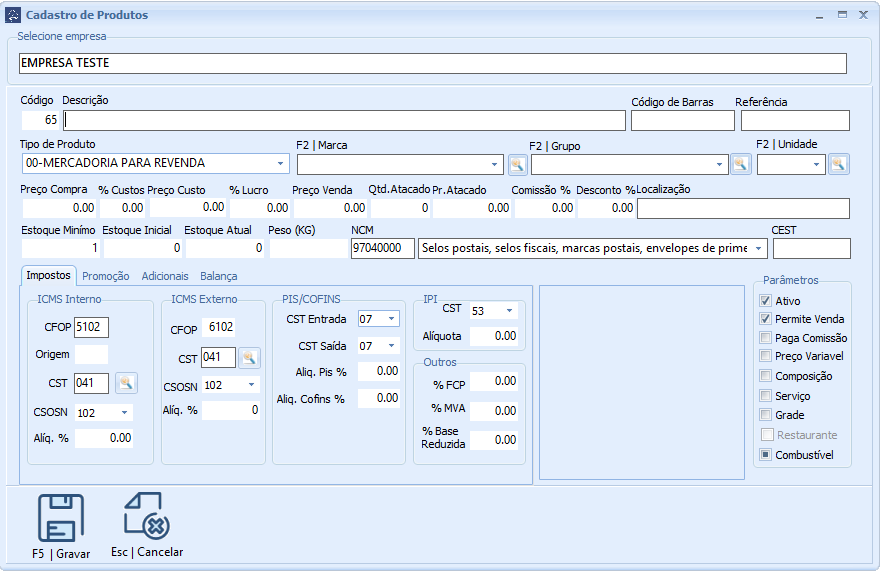Click the F5 Gravar save disk icon

pos(61,518)
